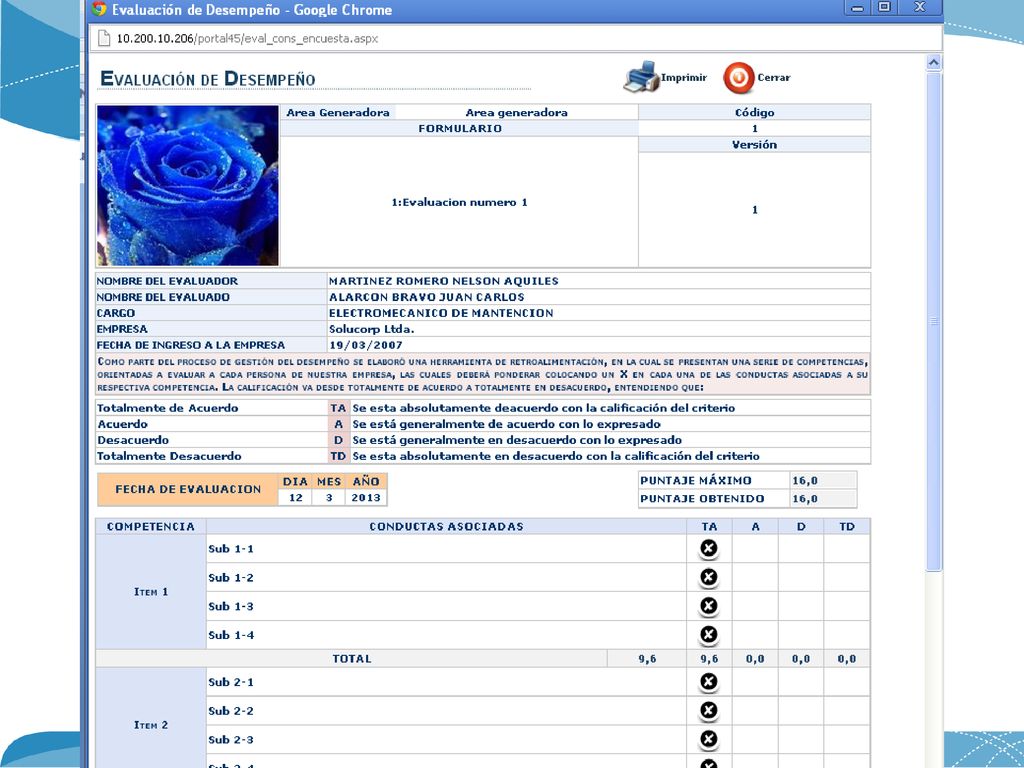Minimize the Evaluación de Desempeño window

click(x=858, y=8)
